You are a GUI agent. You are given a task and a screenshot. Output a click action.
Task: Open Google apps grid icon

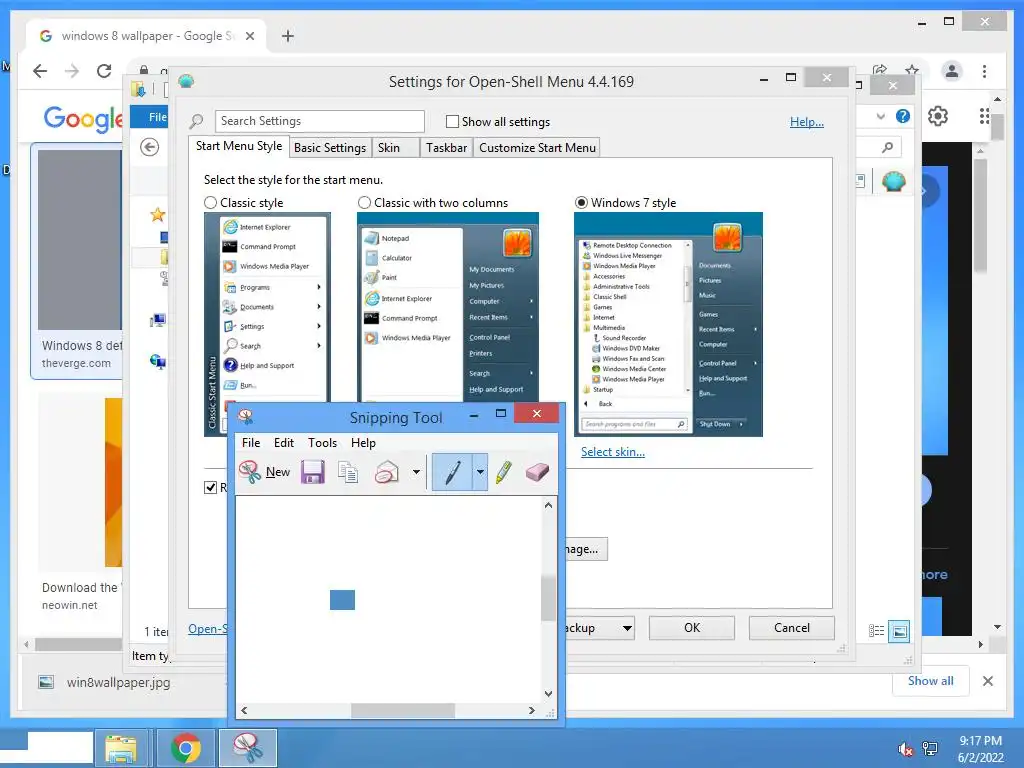coord(984,116)
